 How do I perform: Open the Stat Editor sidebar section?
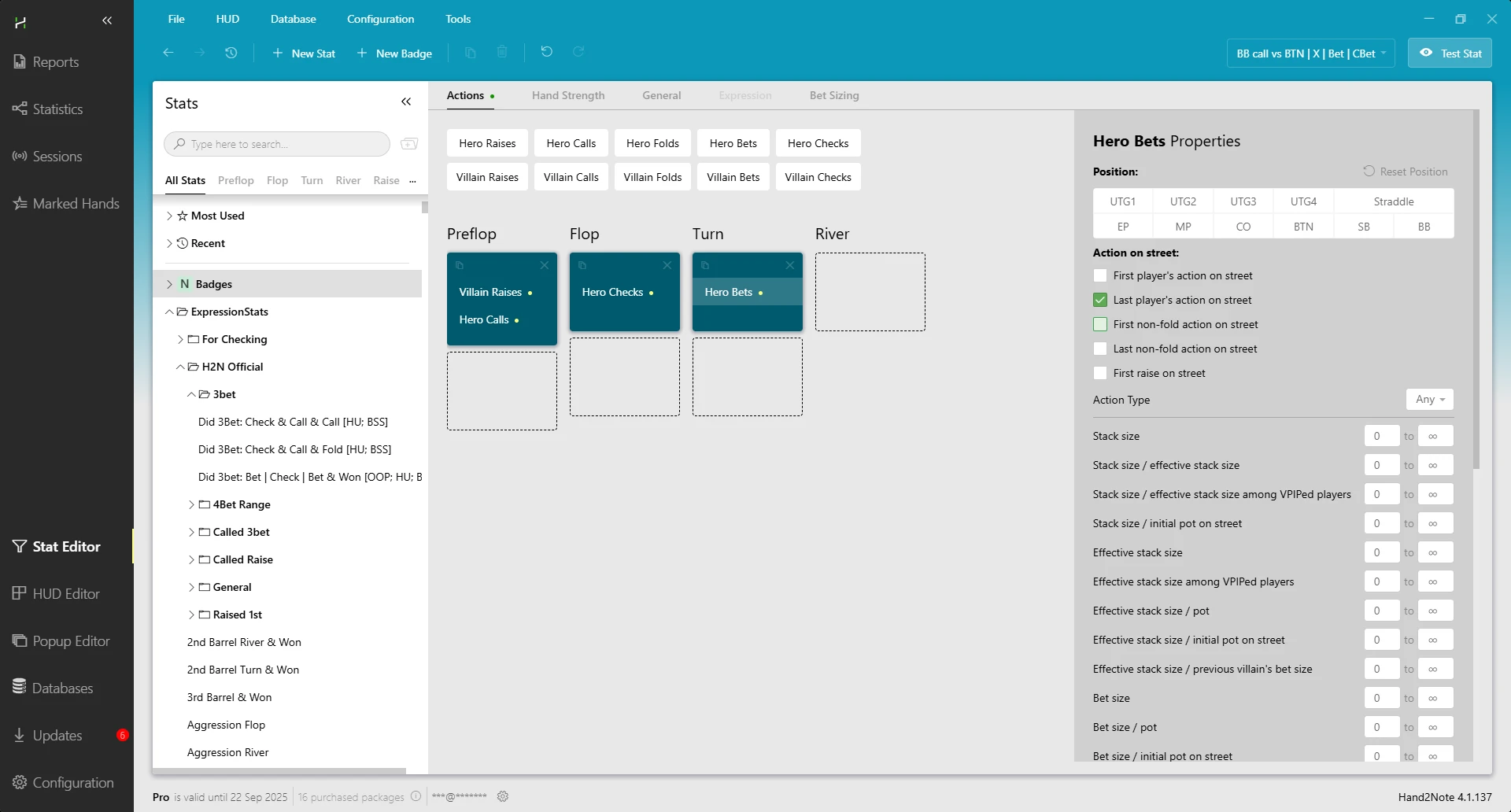(x=66, y=546)
